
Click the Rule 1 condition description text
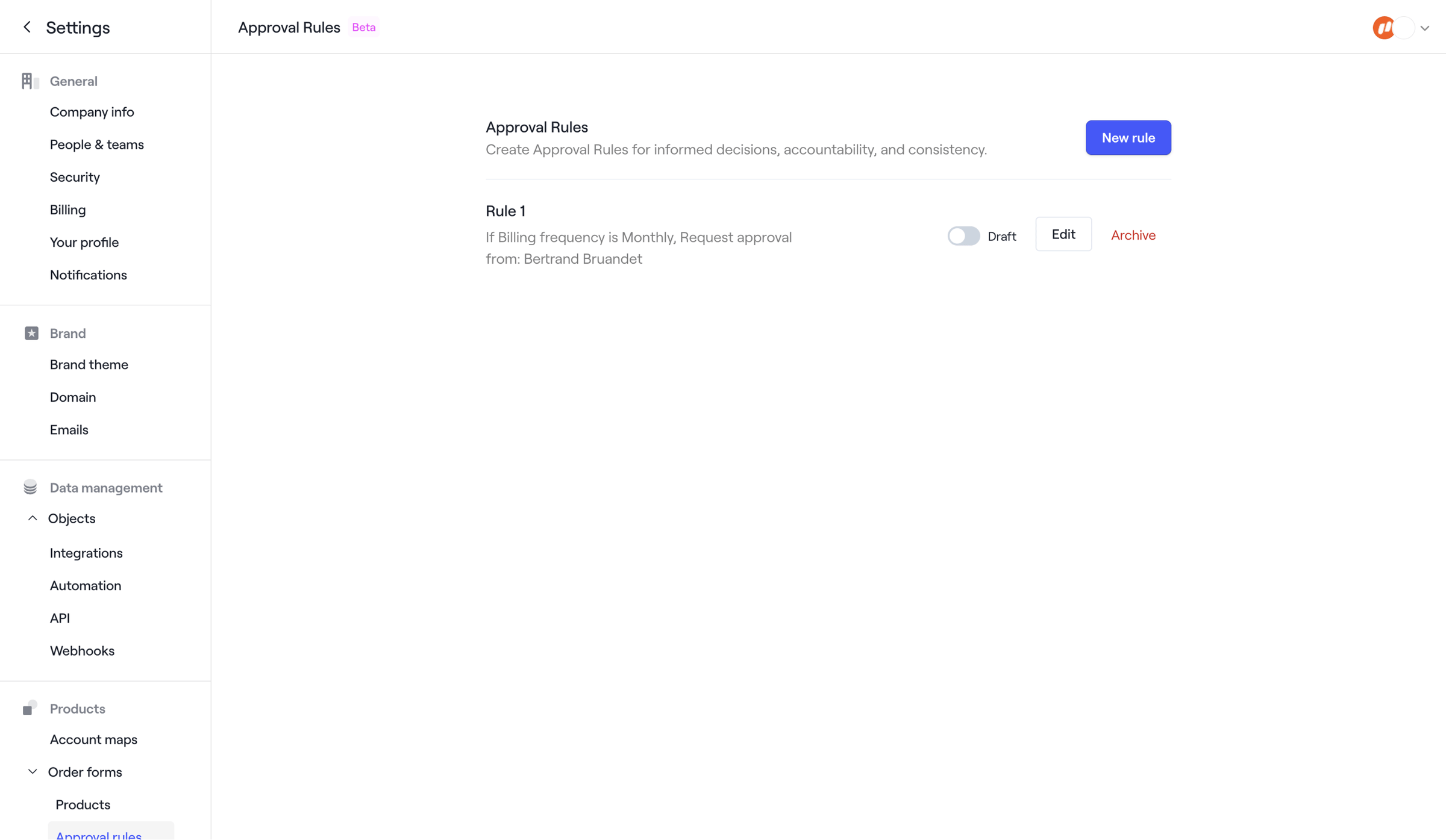point(639,247)
